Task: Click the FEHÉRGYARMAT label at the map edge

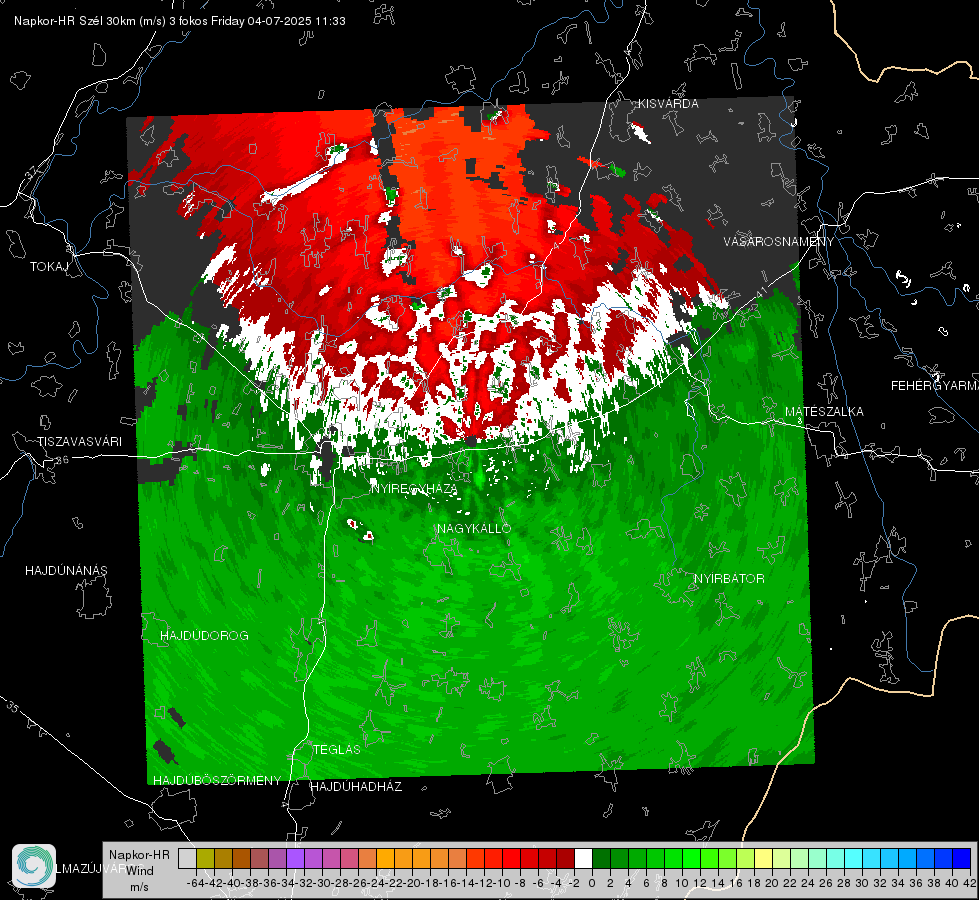Action: tap(935, 386)
